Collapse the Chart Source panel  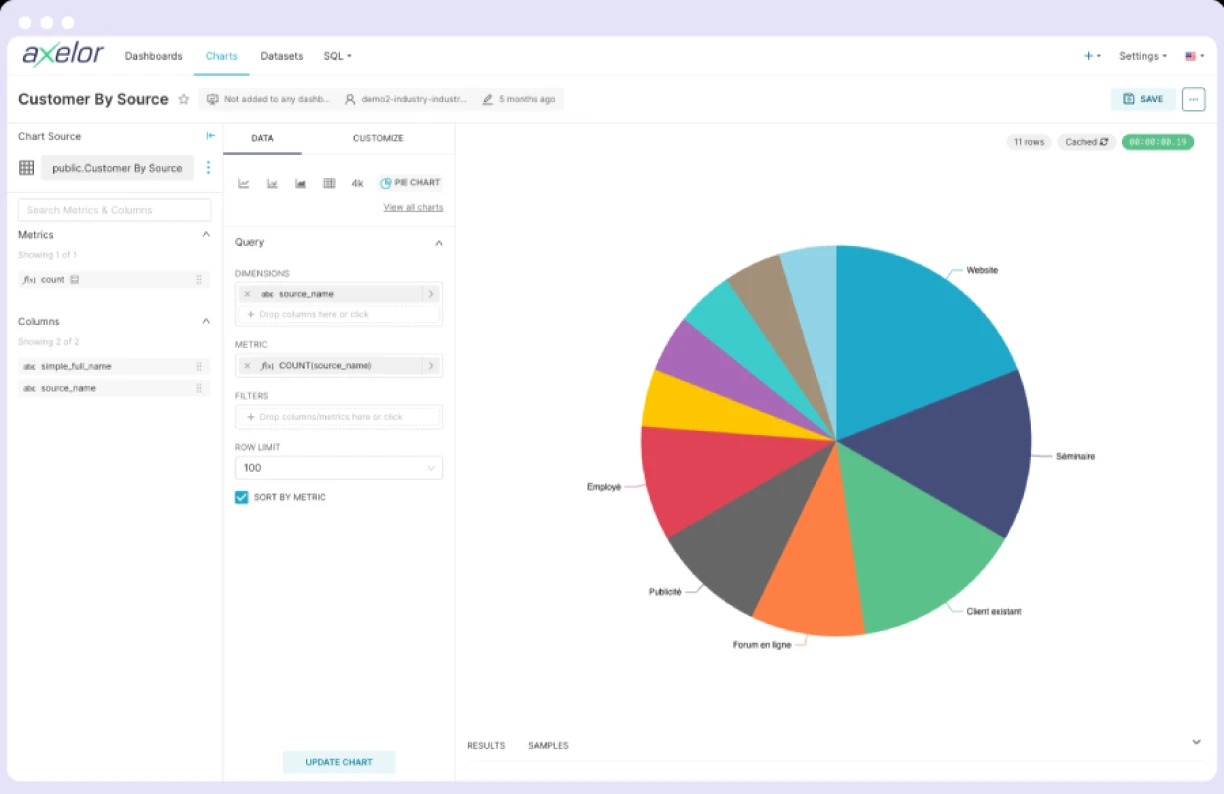point(210,136)
